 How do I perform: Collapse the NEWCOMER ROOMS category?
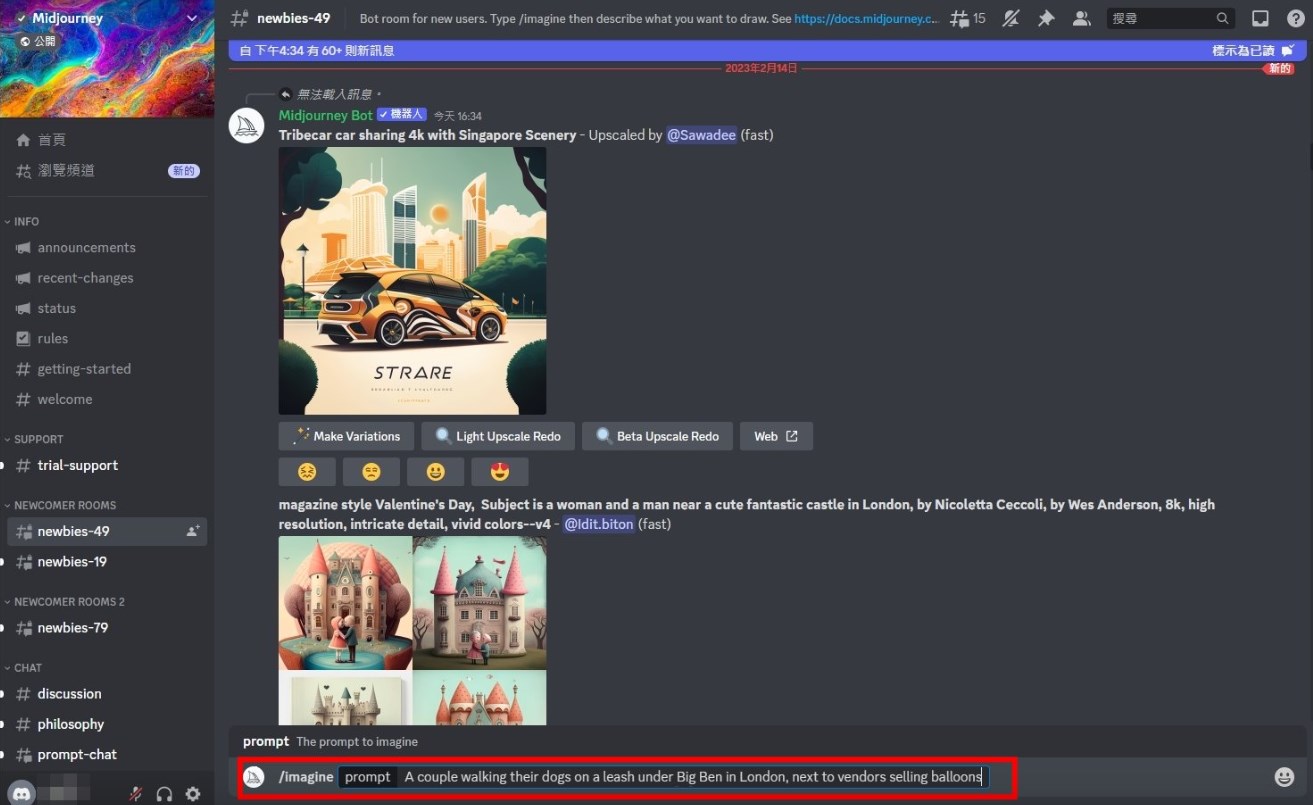pyautogui.click(x=65, y=505)
